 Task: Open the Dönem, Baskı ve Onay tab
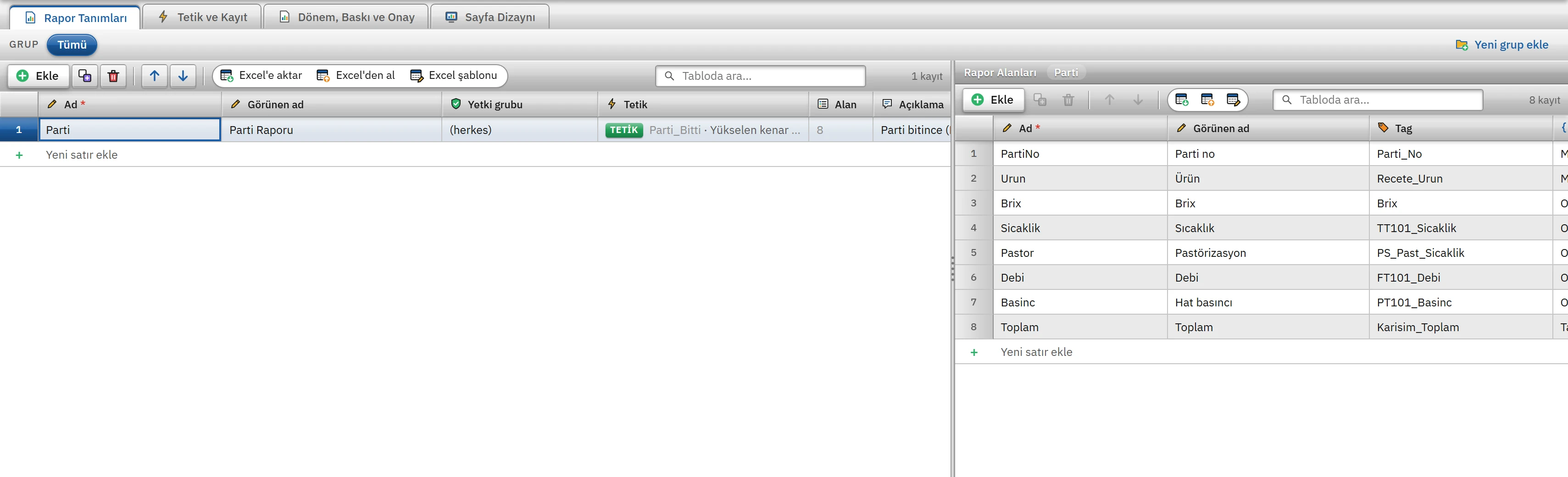pos(346,17)
